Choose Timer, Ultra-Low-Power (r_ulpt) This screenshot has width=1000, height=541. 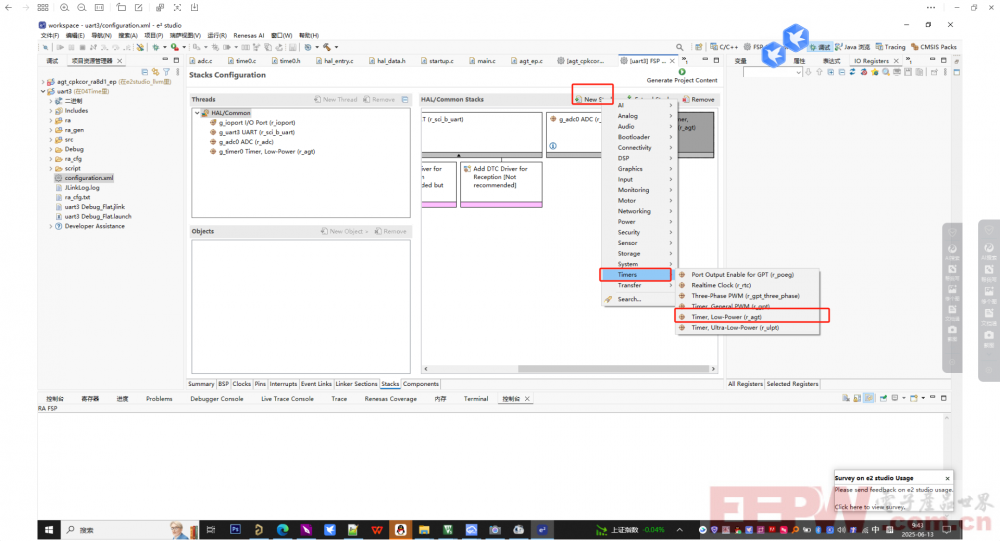[x=747, y=328]
